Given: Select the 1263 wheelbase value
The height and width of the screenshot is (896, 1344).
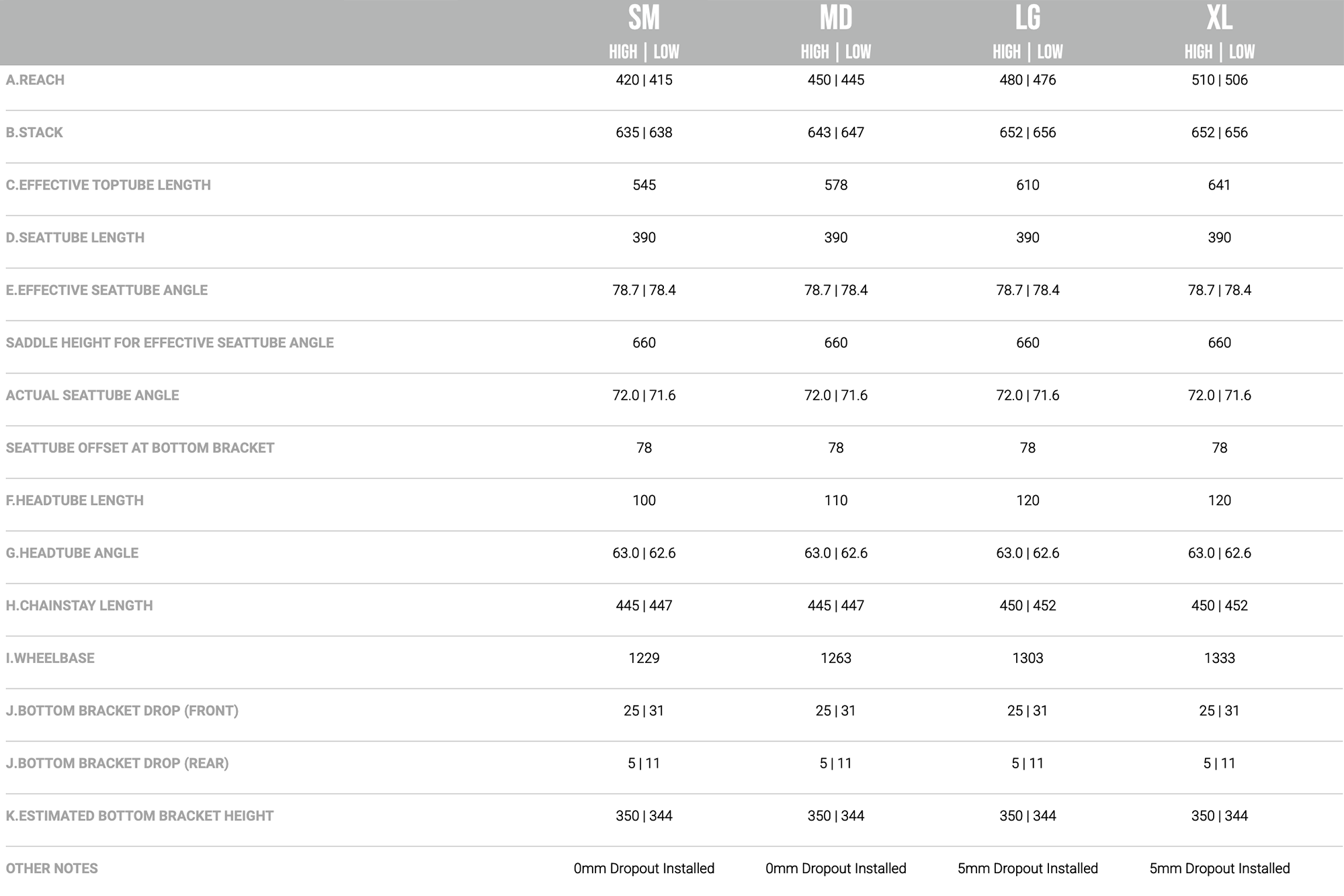Looking at the screenshot, I should pos(835,658).
